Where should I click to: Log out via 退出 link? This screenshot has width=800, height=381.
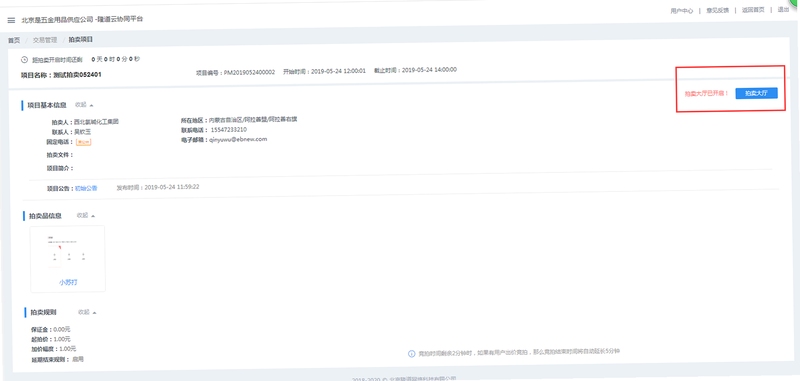783,10
